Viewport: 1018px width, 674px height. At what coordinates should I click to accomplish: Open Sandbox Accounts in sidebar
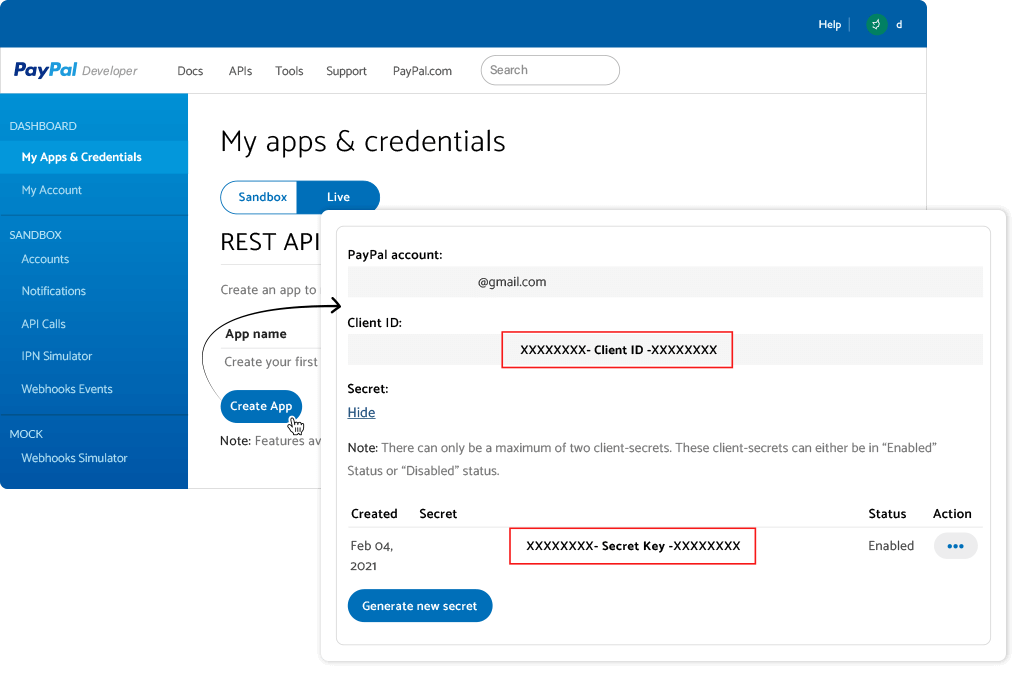45,259
